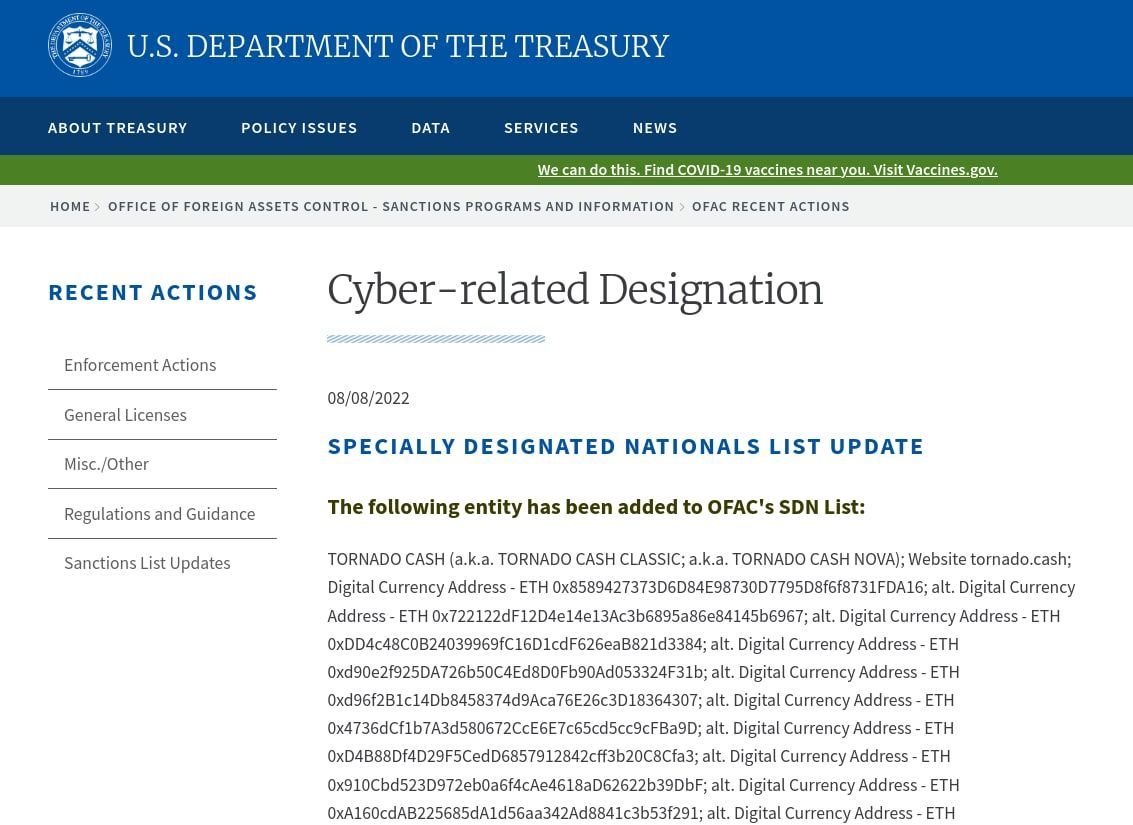Go to the Home breadcrumb
1133x825 pixels.
pyautogui.click(x=70, y=206)
